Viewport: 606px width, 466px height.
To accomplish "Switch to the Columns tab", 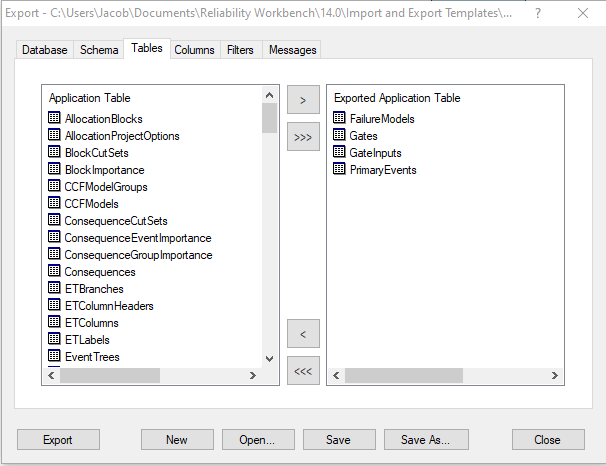I will point(194,50).
